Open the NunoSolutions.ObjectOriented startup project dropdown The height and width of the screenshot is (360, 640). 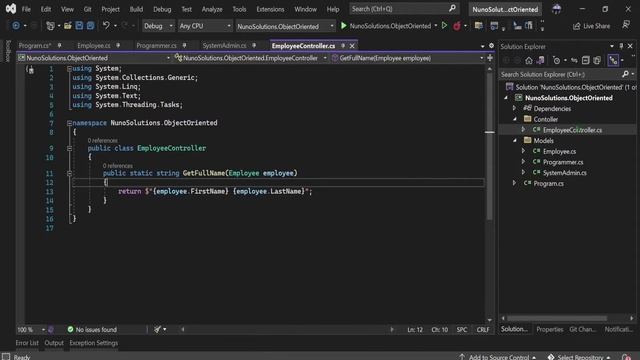tap(285, 26)
